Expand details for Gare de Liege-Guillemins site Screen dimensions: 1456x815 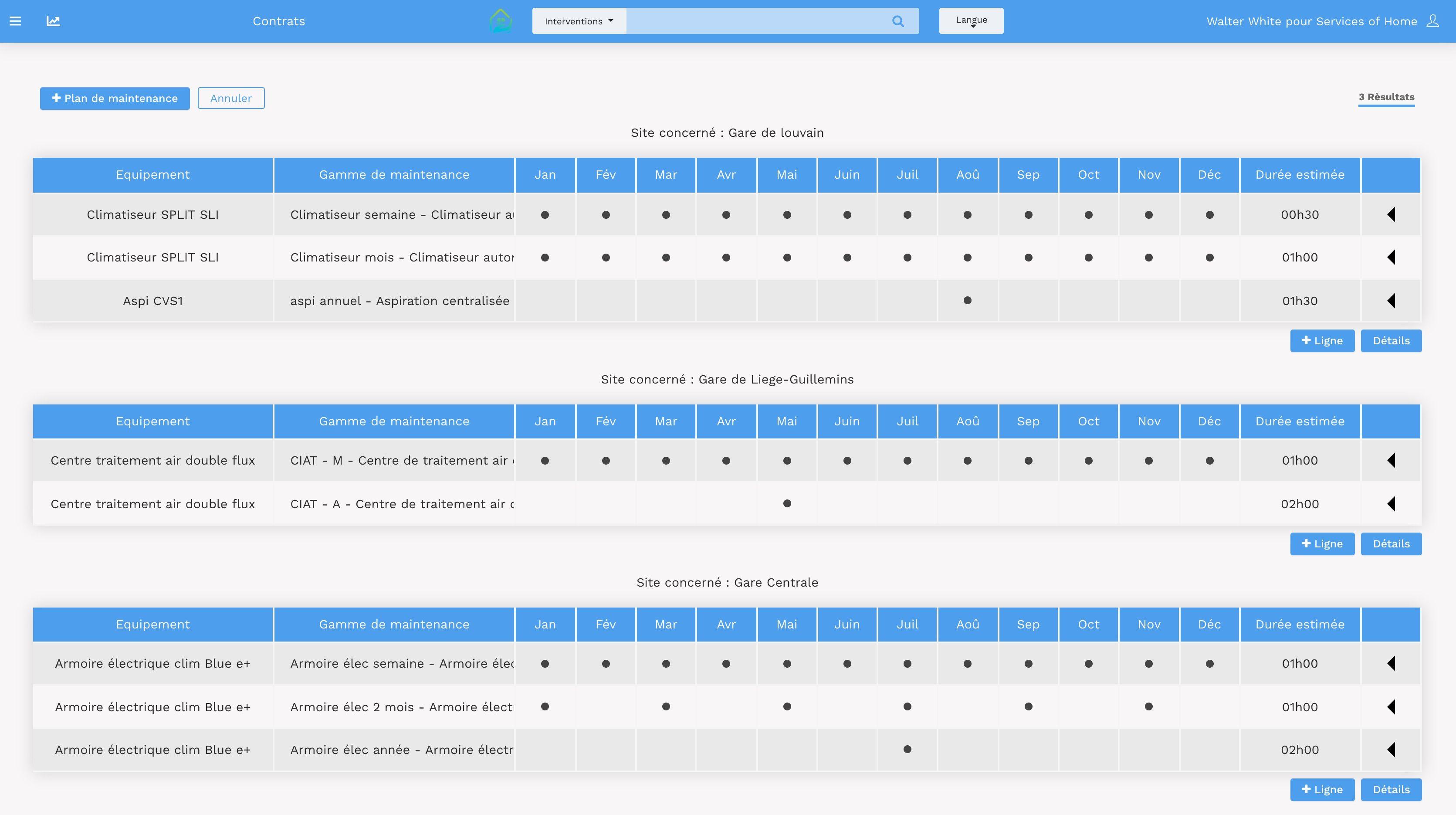tap(1391, 543)
